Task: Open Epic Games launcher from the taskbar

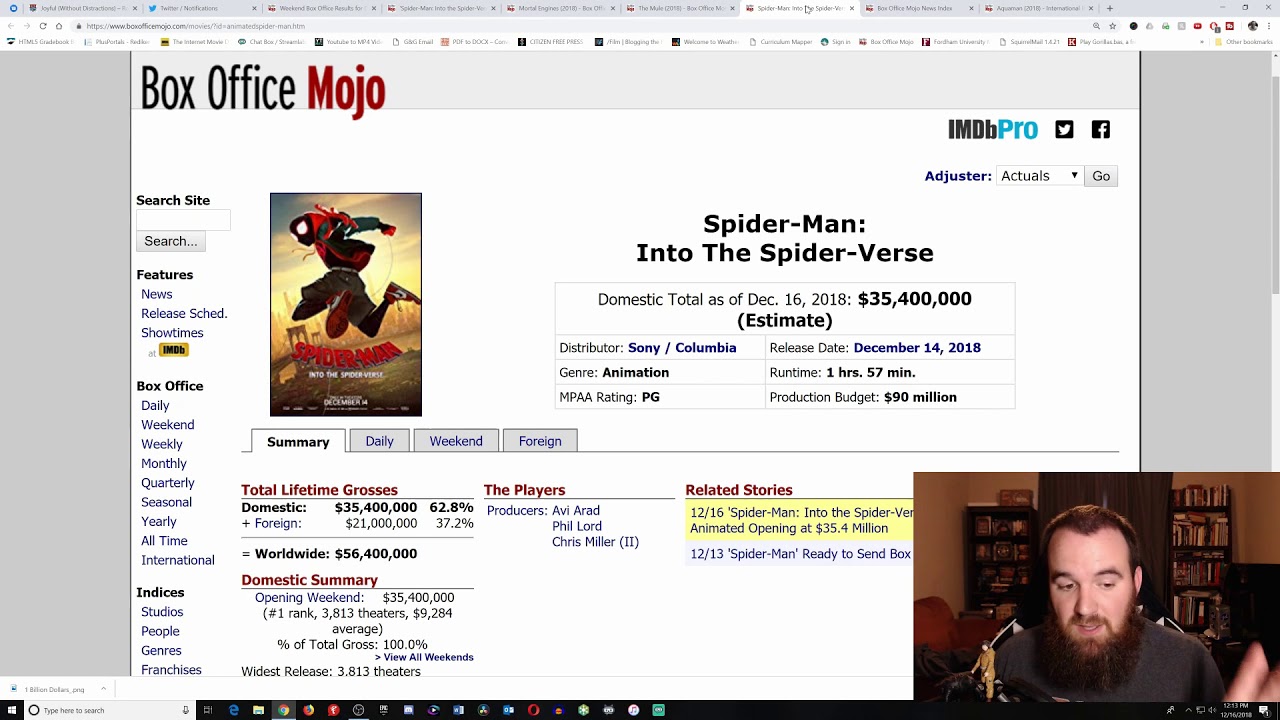Action: coord(383,710)
